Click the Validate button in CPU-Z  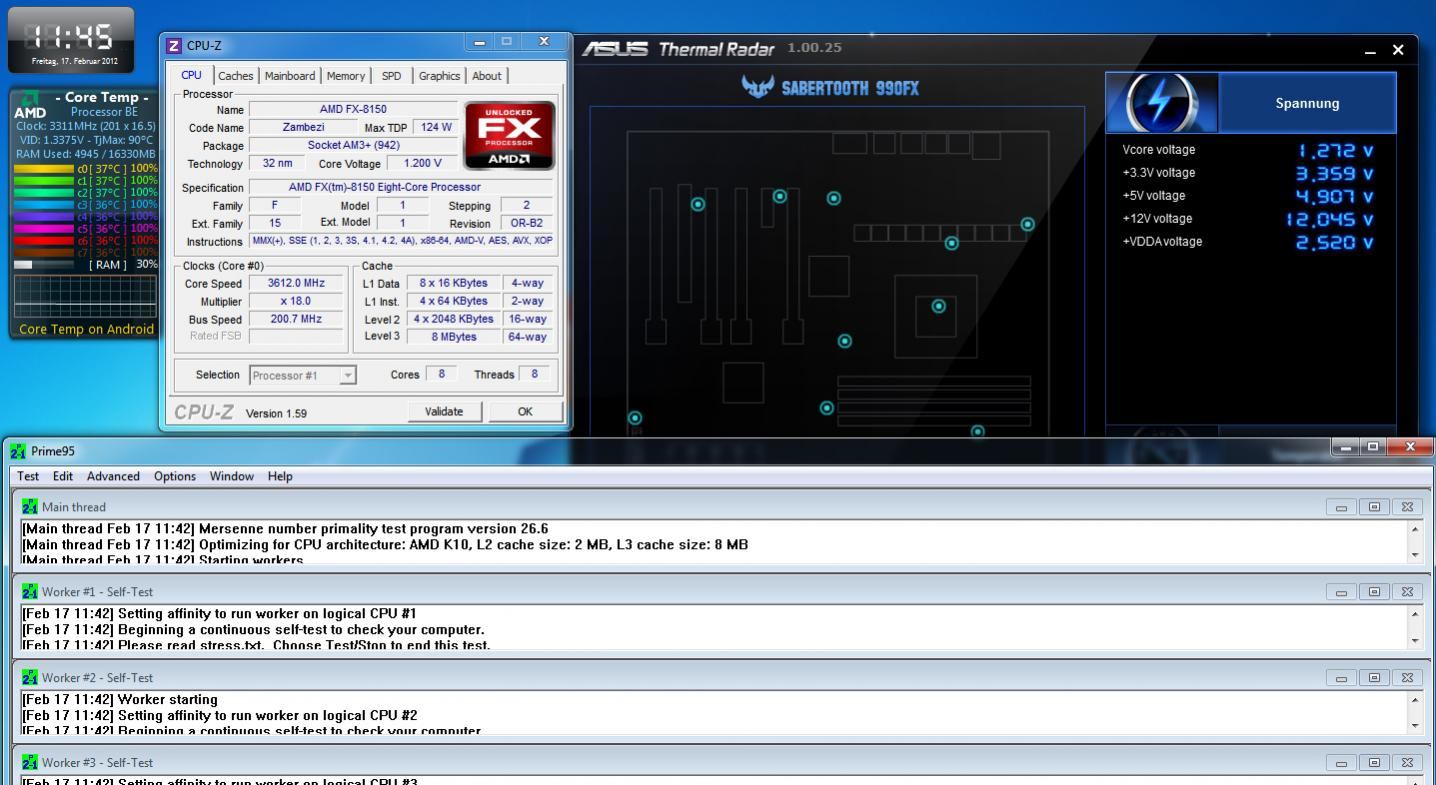(444, 411)
